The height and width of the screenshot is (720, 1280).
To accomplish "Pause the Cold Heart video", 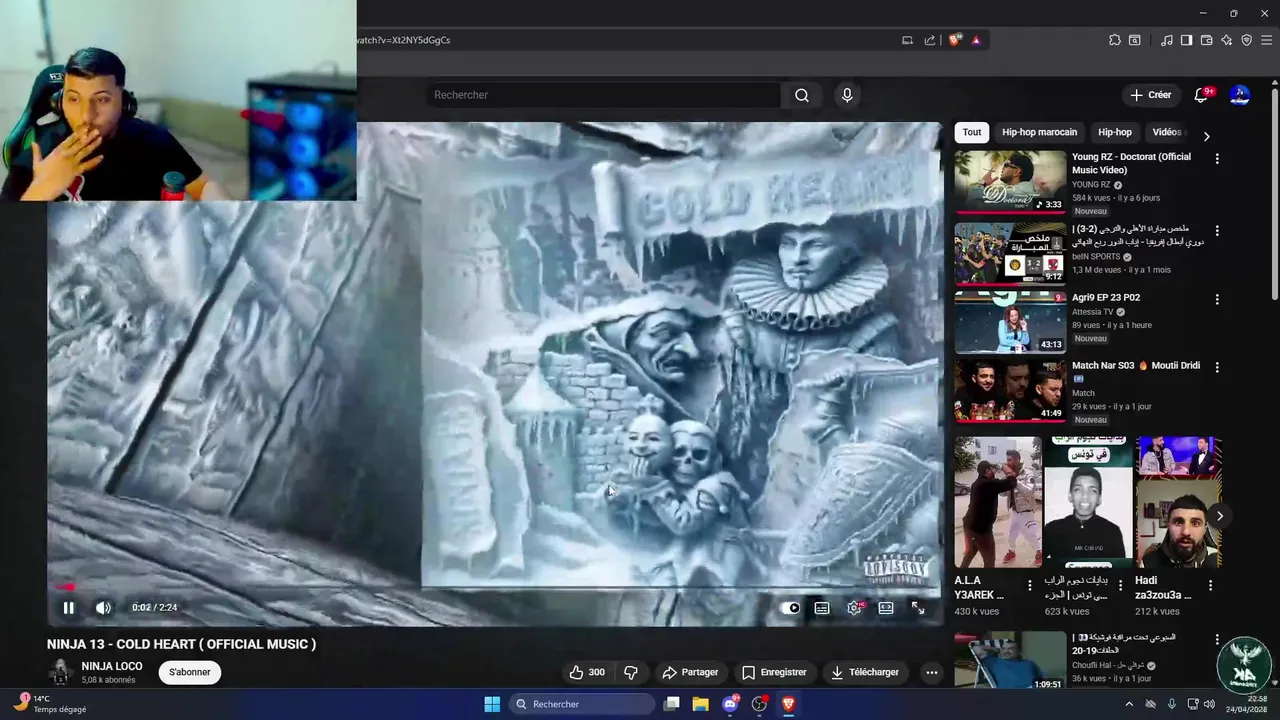I will pyautogui.click(x=68, y=607).
